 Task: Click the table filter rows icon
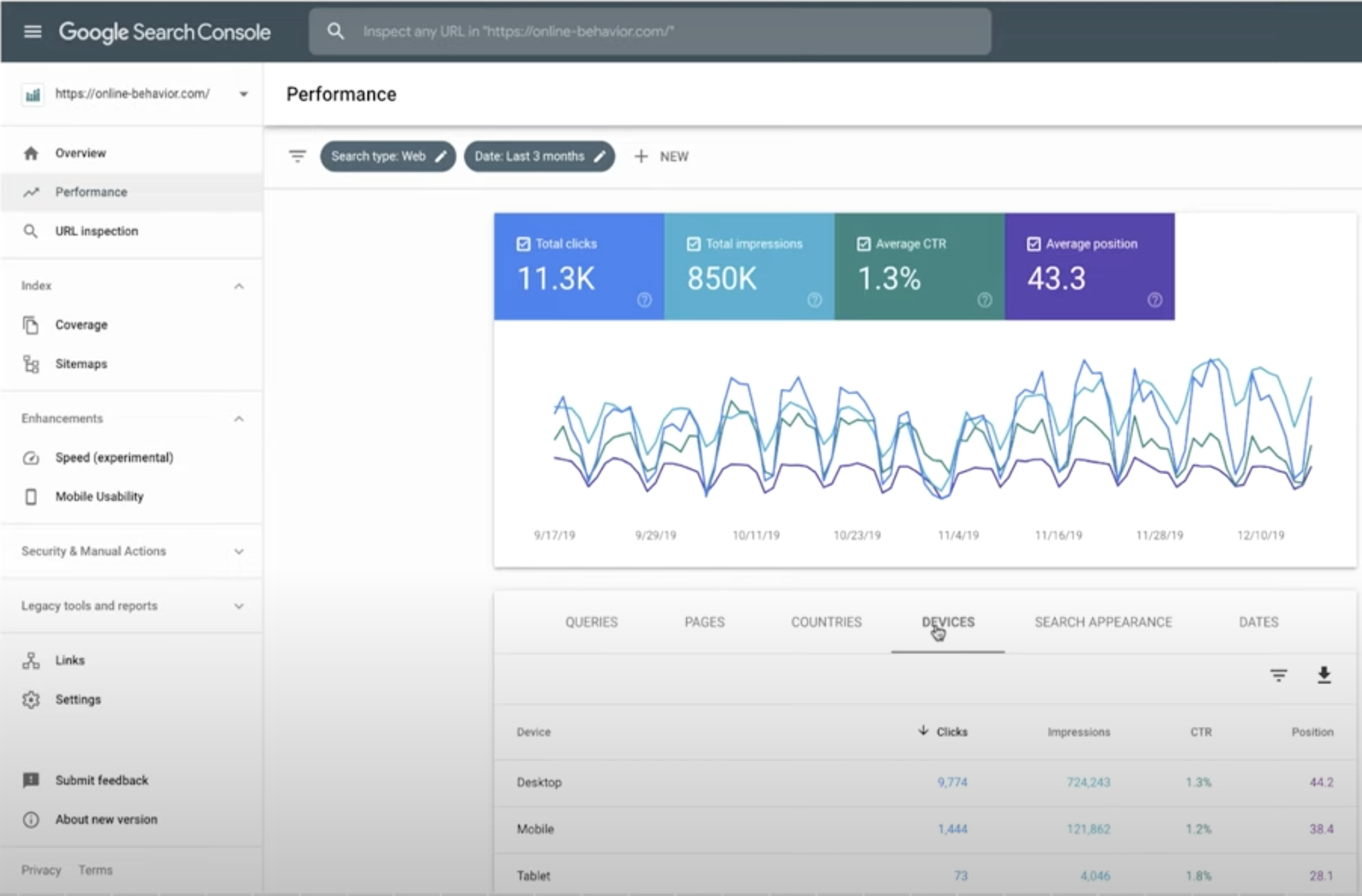1279,675
